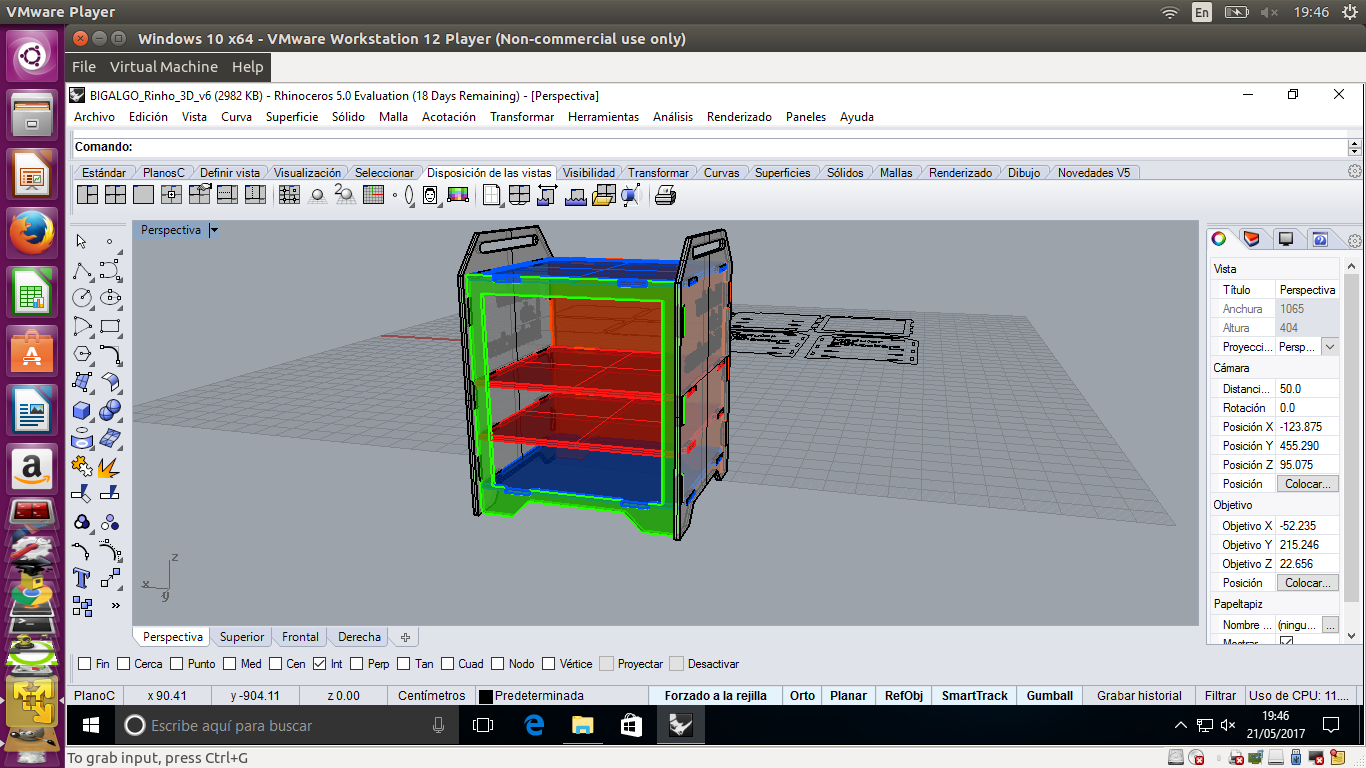Click the Box solid tool

(82, 410)
